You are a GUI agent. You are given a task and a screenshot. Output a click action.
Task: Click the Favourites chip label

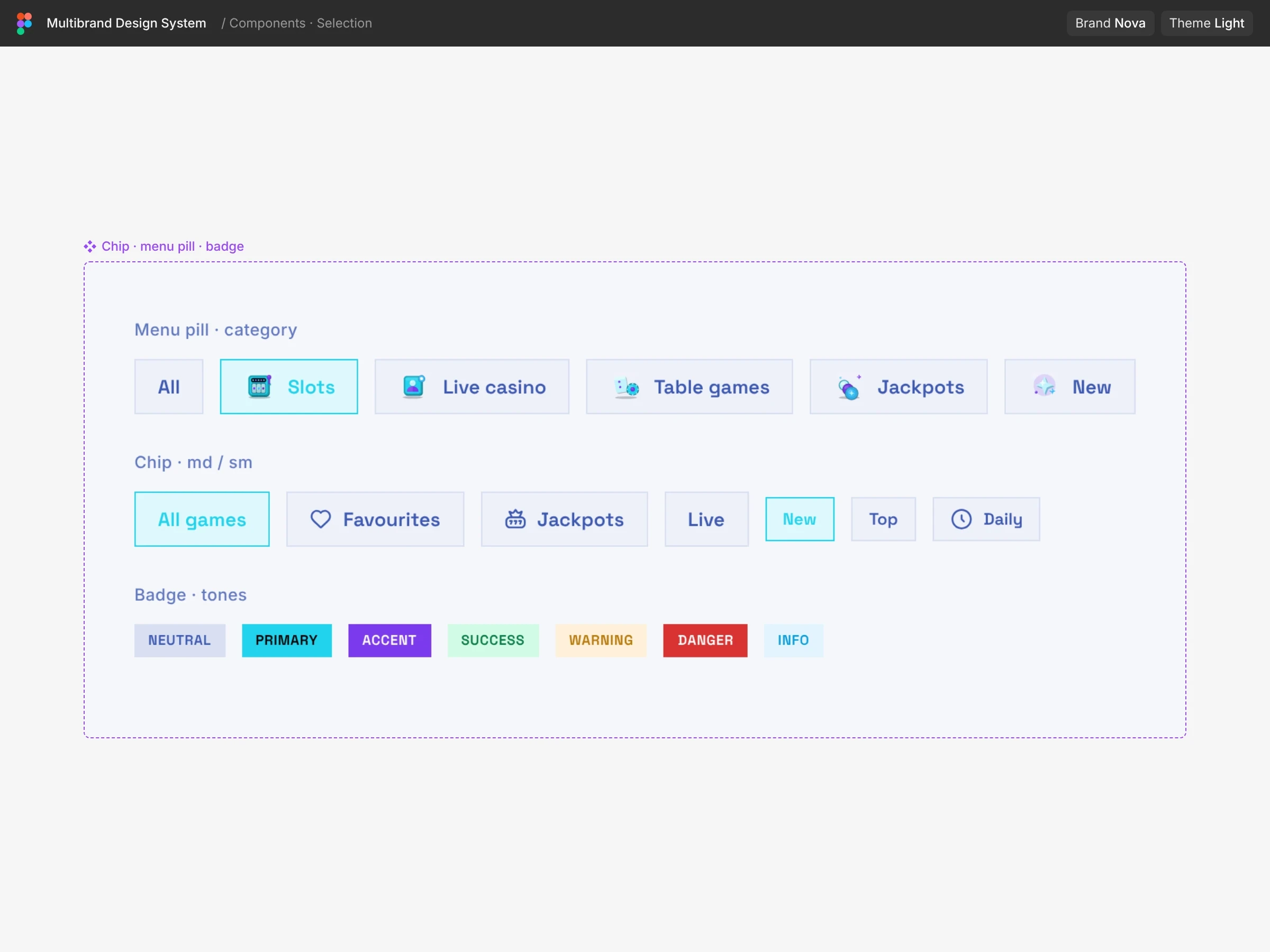click(392, 520)
